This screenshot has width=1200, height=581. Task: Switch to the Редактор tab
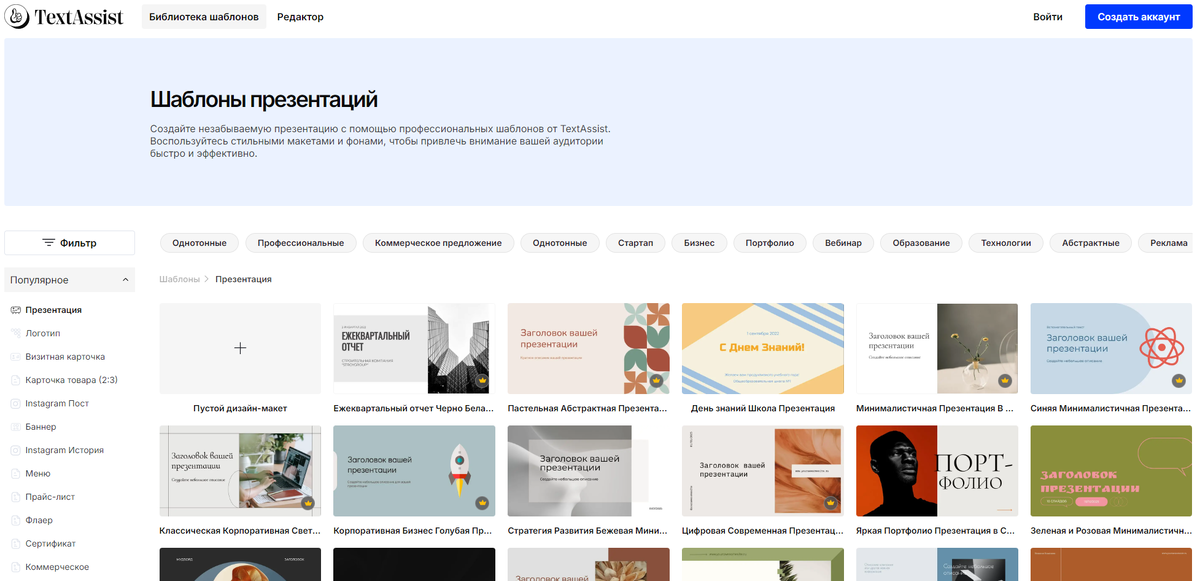302,16
